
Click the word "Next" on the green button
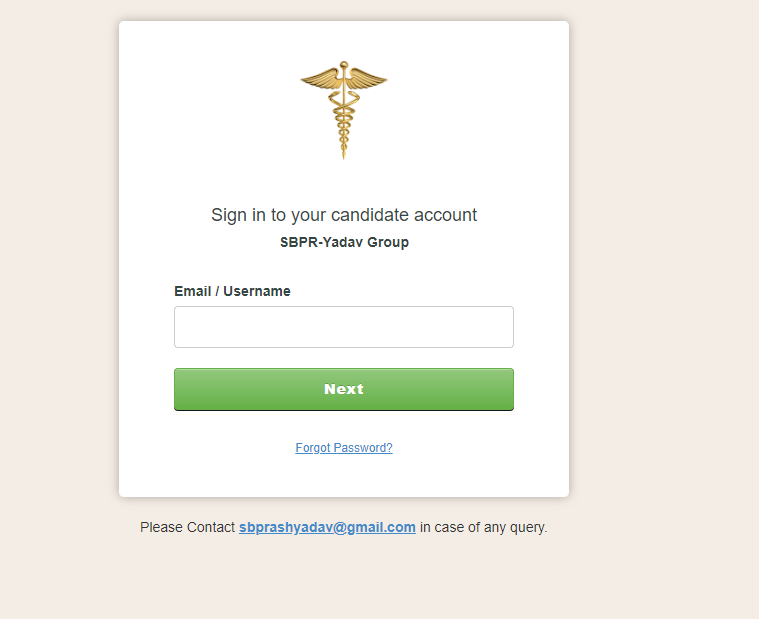344,389
